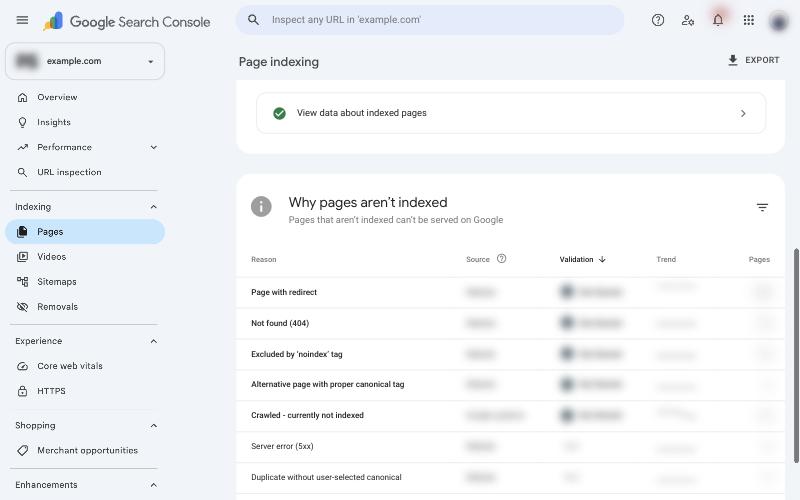This screenshot has width=800, height=500.
Task: Click the Reason column header
Action: point(264,259)
